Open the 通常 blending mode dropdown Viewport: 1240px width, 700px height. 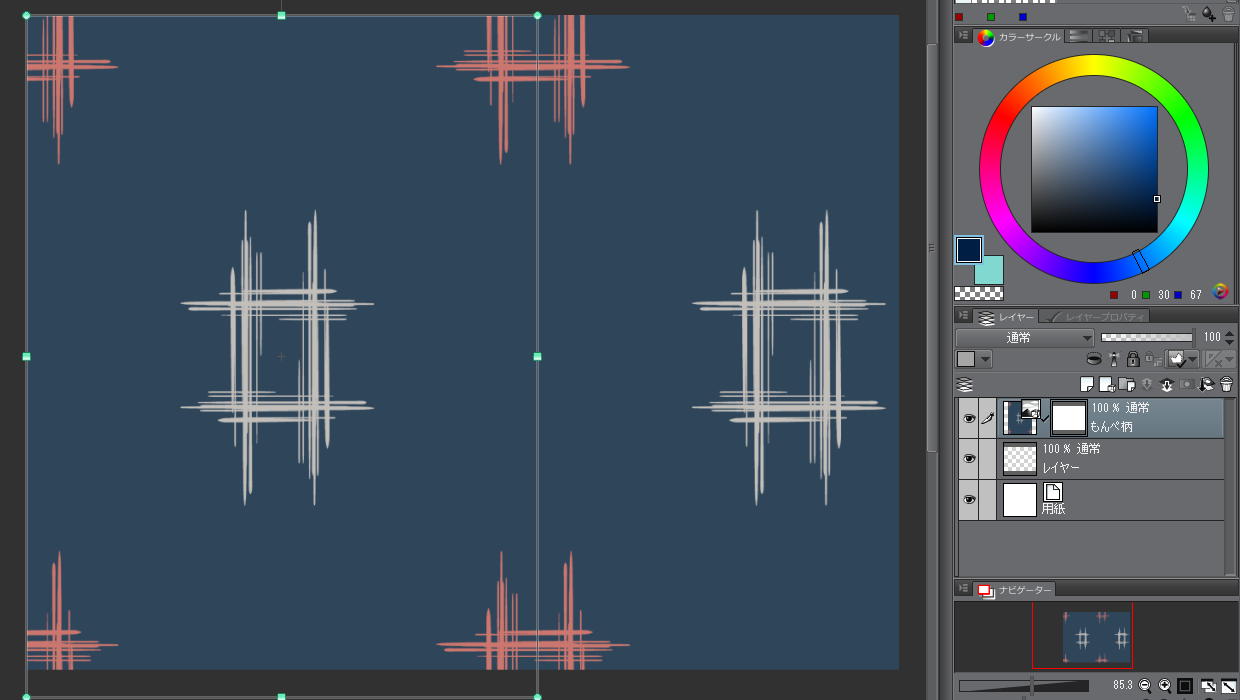tap(1024, 338)
